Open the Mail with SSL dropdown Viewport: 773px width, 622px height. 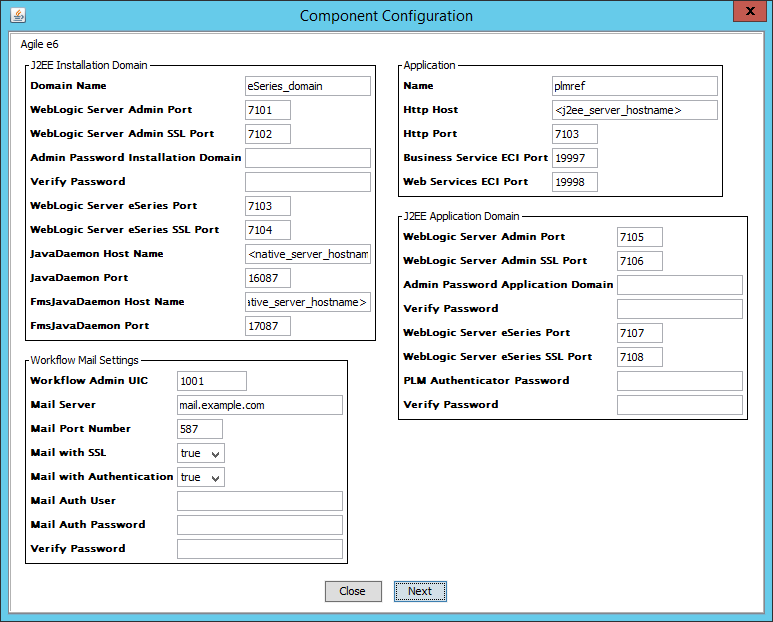(201, 453)
